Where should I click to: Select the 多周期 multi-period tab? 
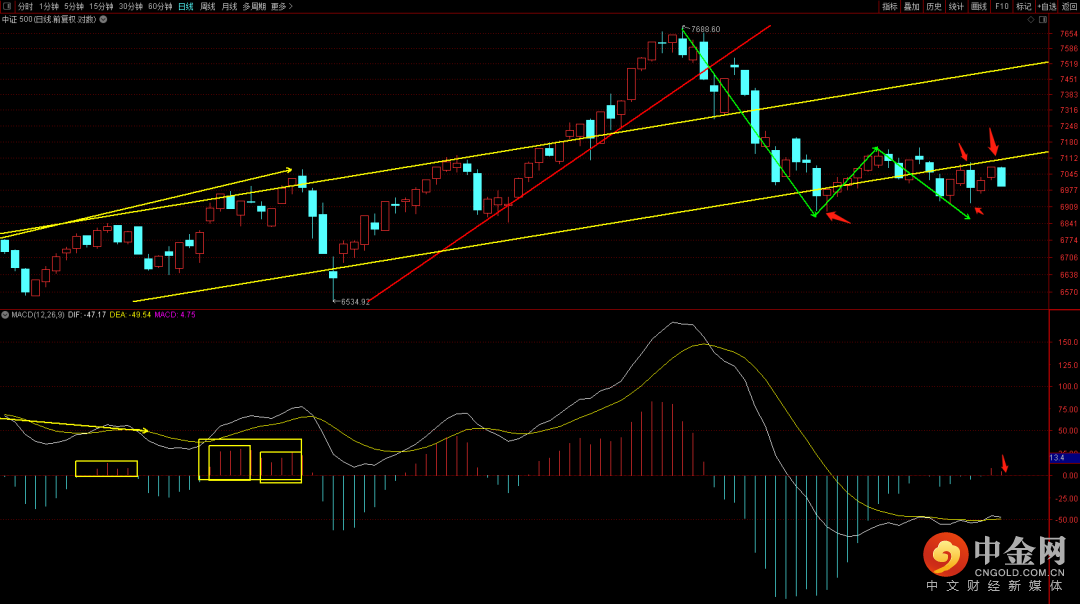click(x=254, y=6)
